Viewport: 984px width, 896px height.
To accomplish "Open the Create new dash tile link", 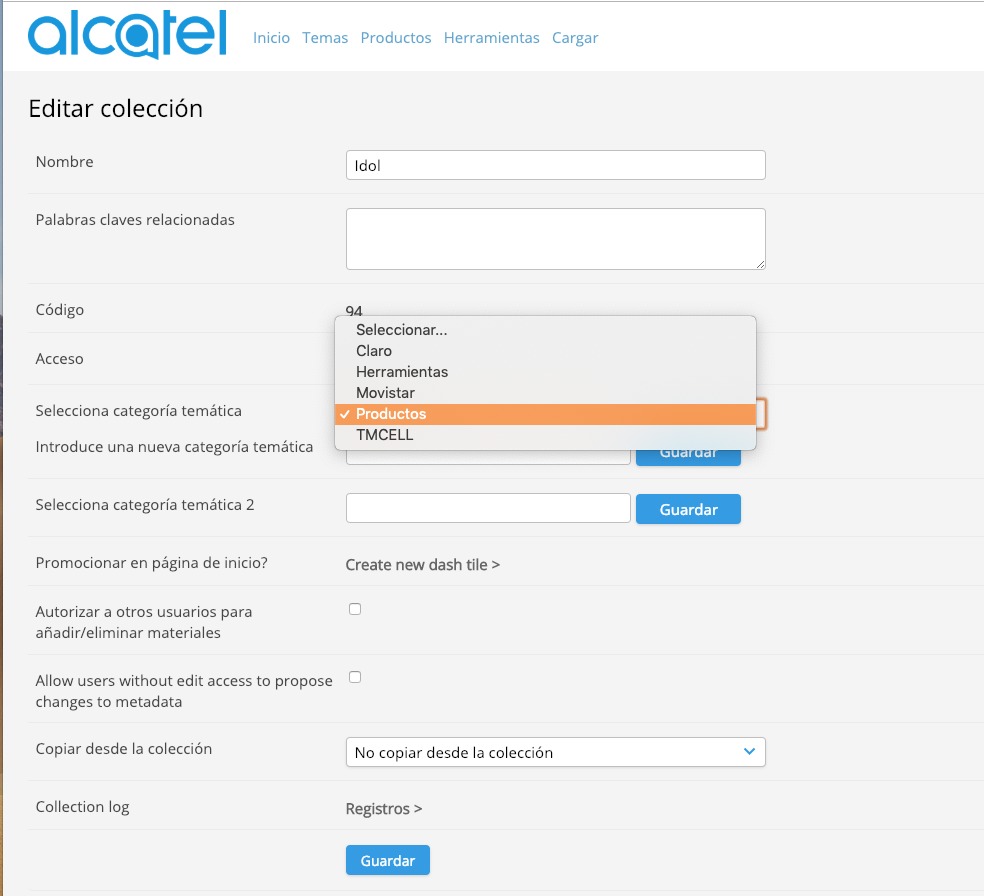I will [422, 565].
